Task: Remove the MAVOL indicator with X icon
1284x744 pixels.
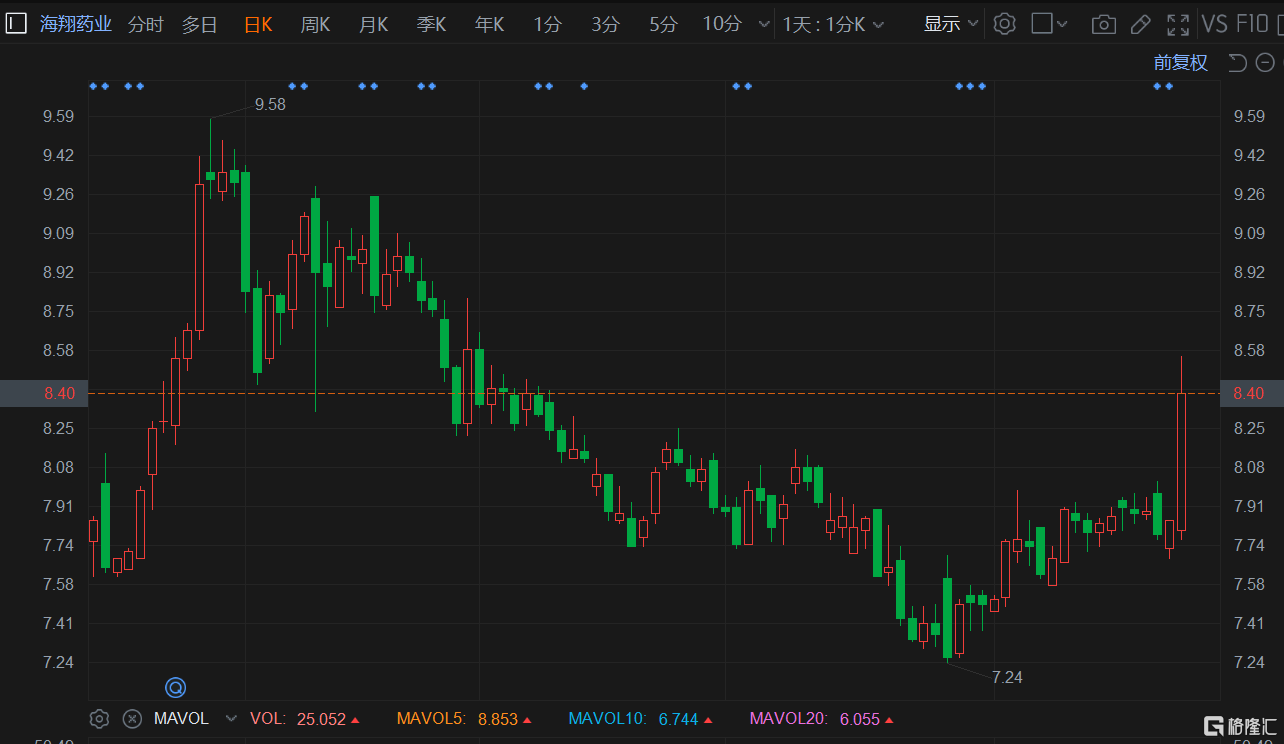Action: (x=132, y=718)
